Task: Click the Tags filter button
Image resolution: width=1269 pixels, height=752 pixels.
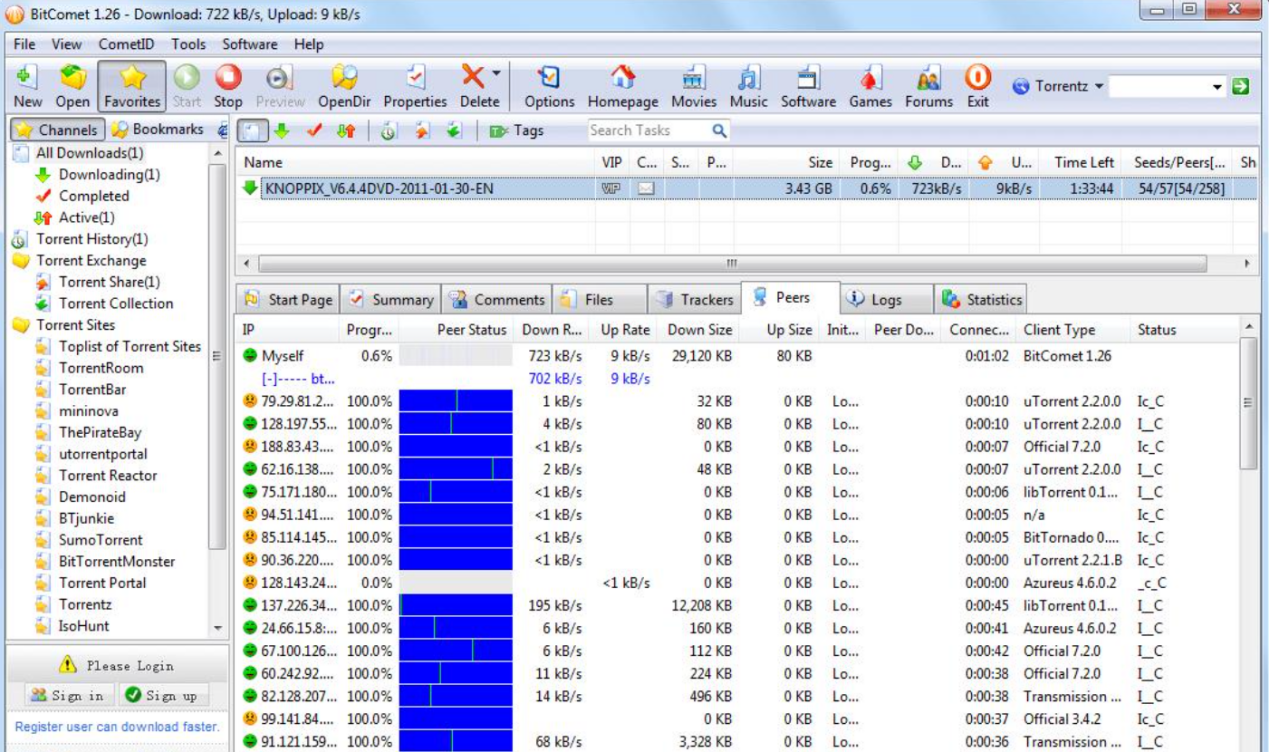Action: coord(517,131)
